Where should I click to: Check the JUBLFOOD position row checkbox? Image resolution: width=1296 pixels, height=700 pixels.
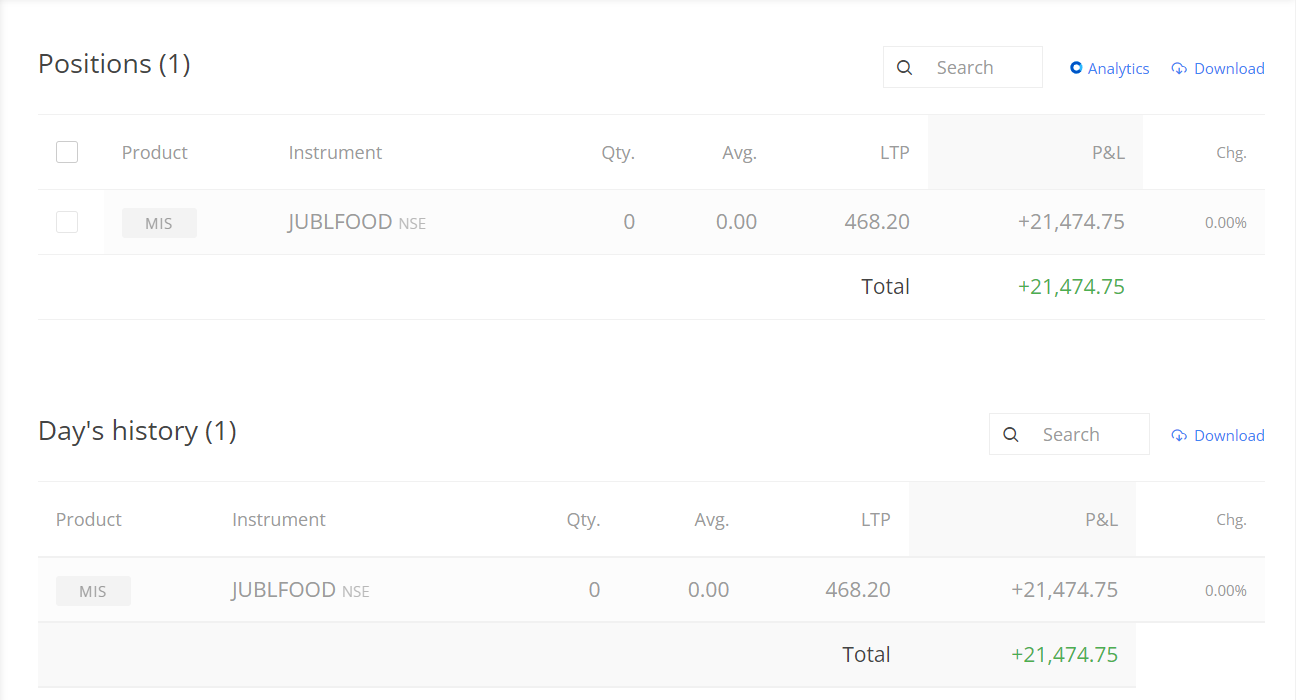coord(67,222)
